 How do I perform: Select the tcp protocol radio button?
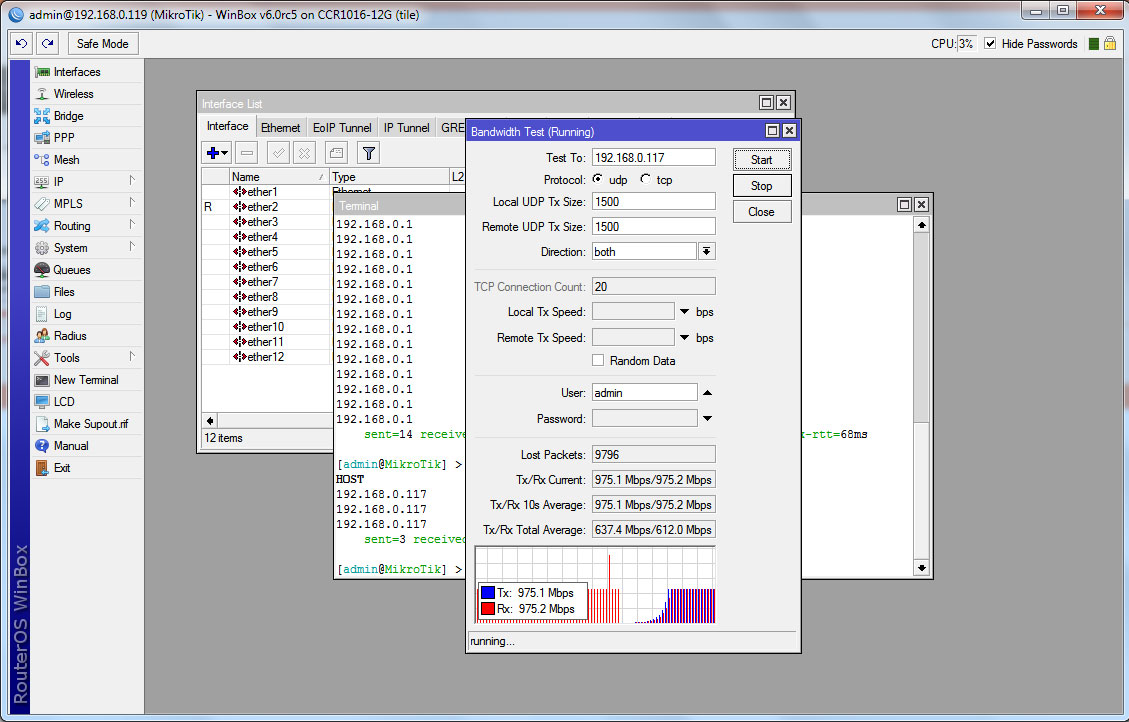(x=646, y=179)
